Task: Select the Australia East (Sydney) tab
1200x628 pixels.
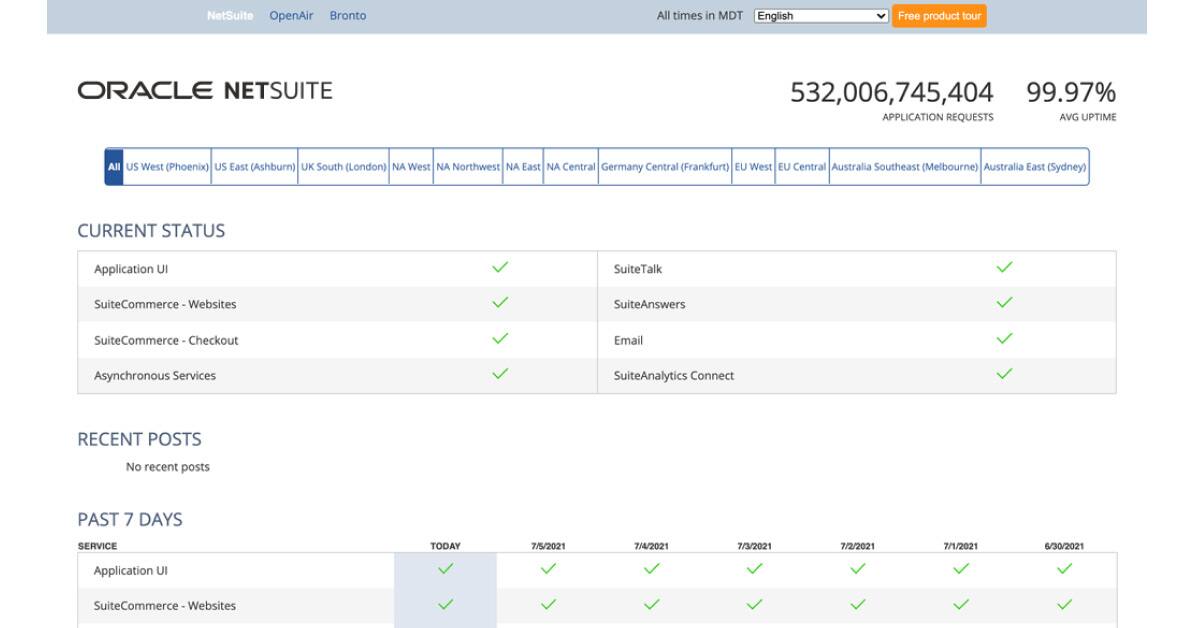Action: click(1035, 167)
